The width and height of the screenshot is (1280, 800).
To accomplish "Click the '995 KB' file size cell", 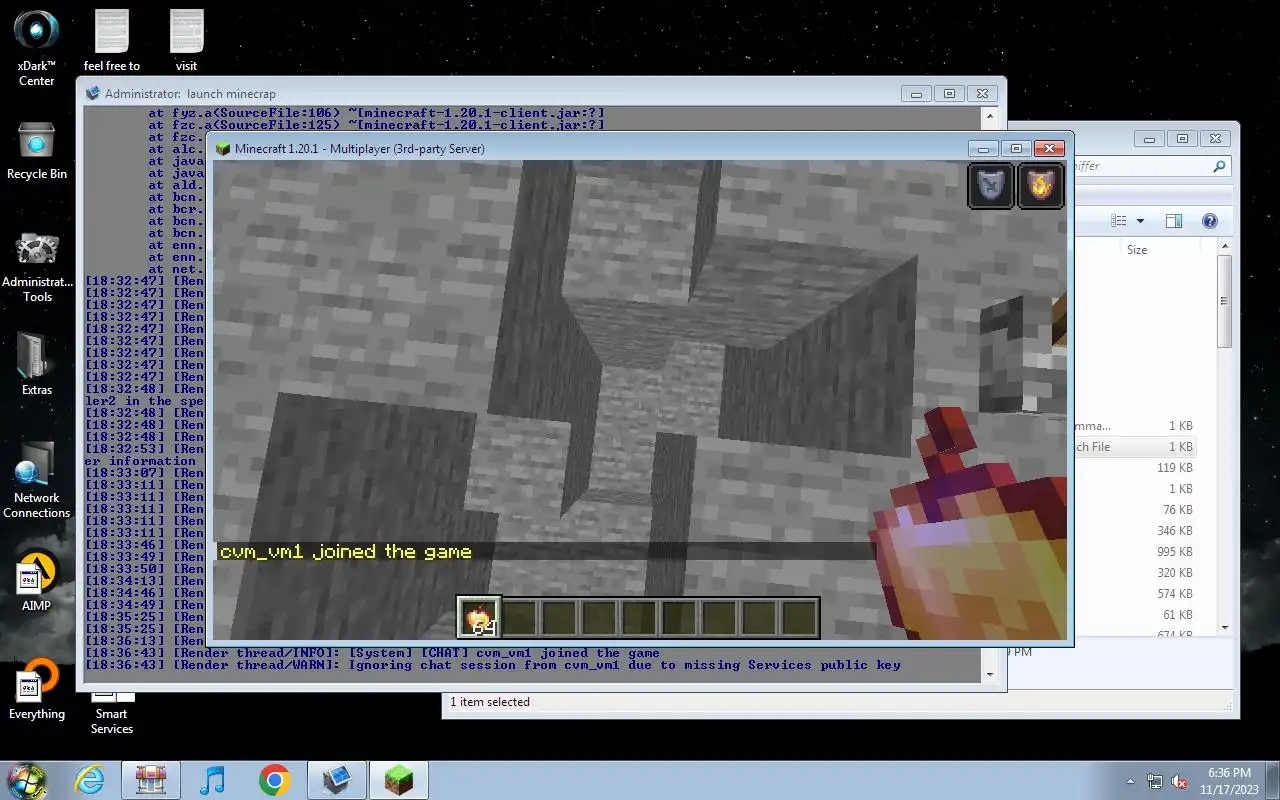I will click(x=1174, y=551).
